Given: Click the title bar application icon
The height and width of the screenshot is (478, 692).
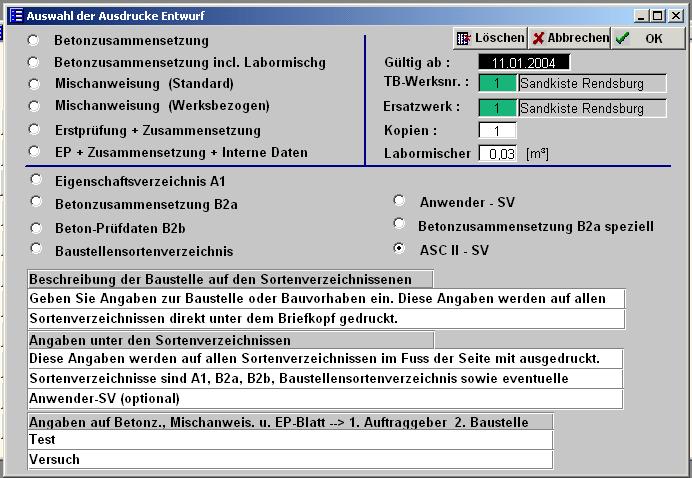Looking at the screenshot, I should click(x=15, y=16).
